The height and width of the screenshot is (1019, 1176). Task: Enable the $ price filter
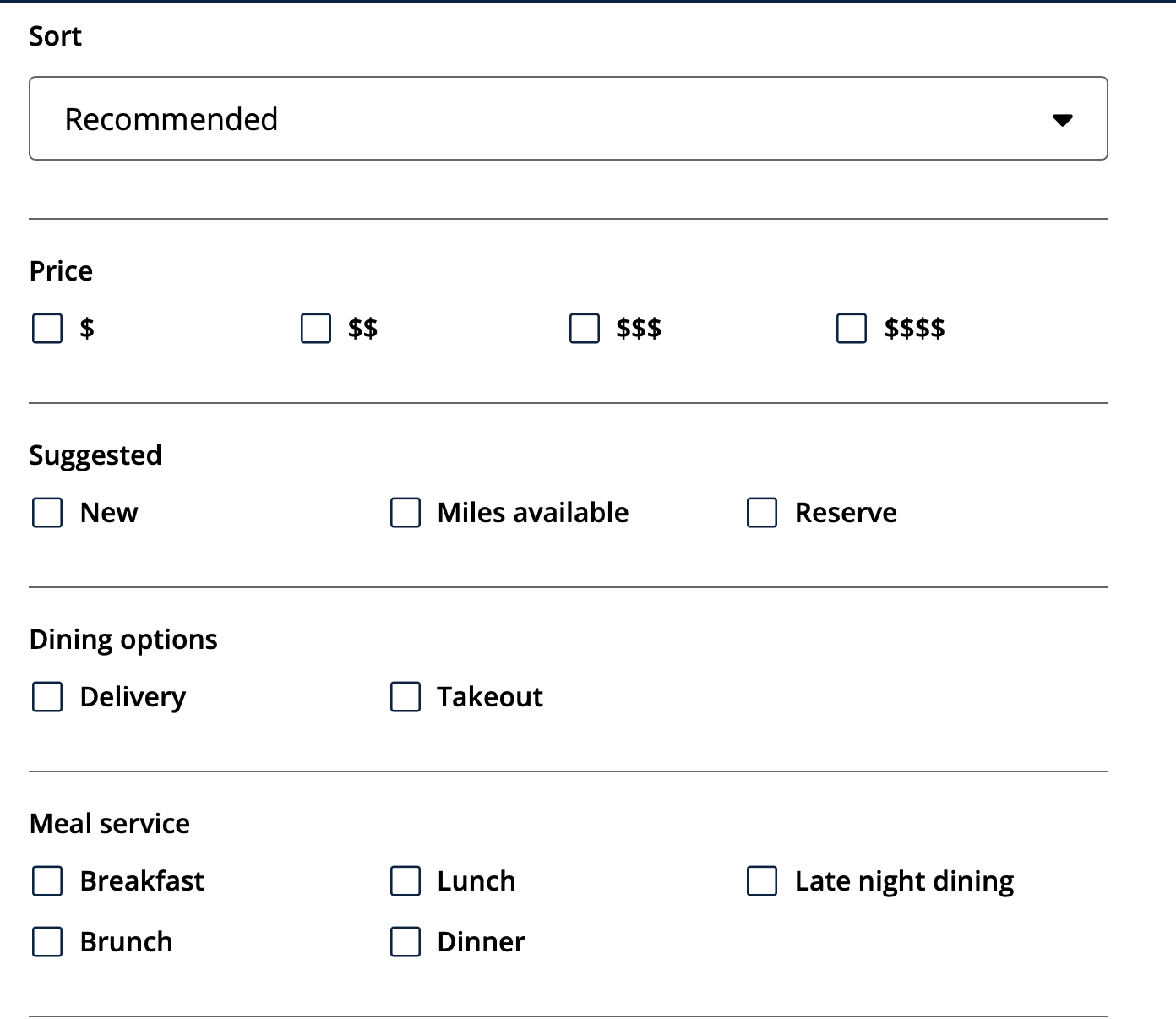tap(46, 330)
